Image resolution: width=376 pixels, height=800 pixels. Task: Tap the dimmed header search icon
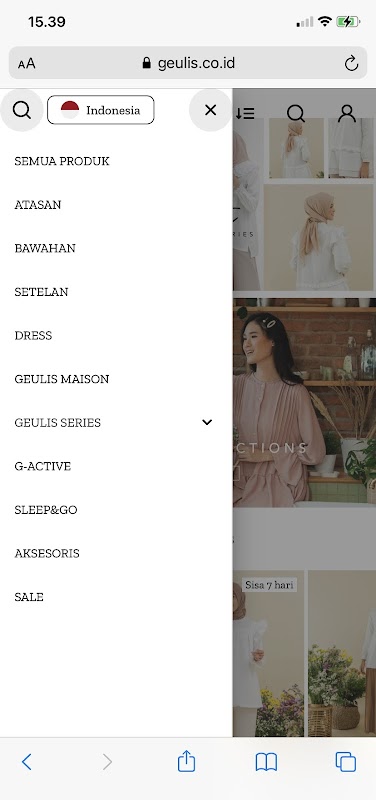(296, 113)
